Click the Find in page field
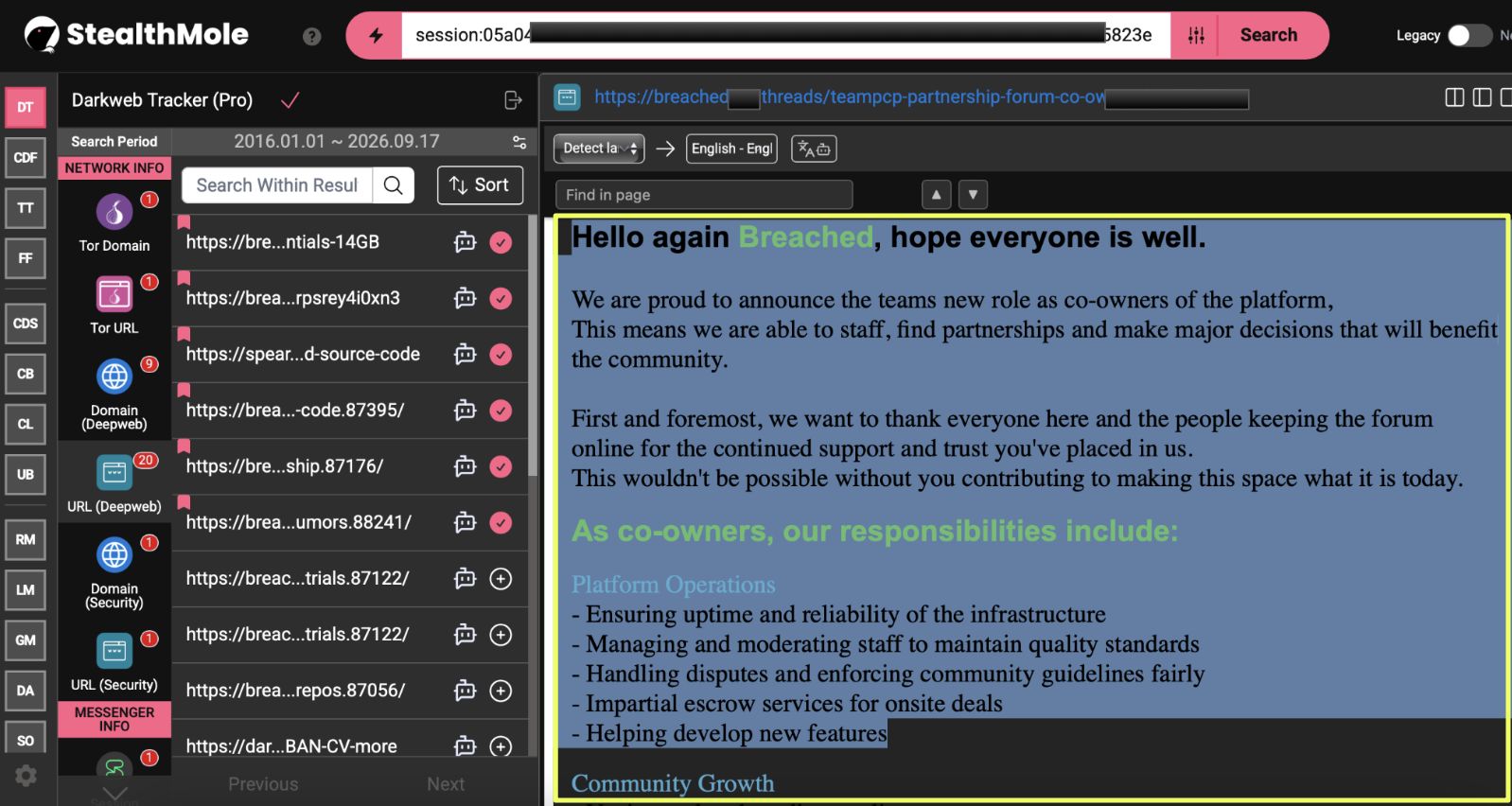The image size is (1512, 806). 704,195
